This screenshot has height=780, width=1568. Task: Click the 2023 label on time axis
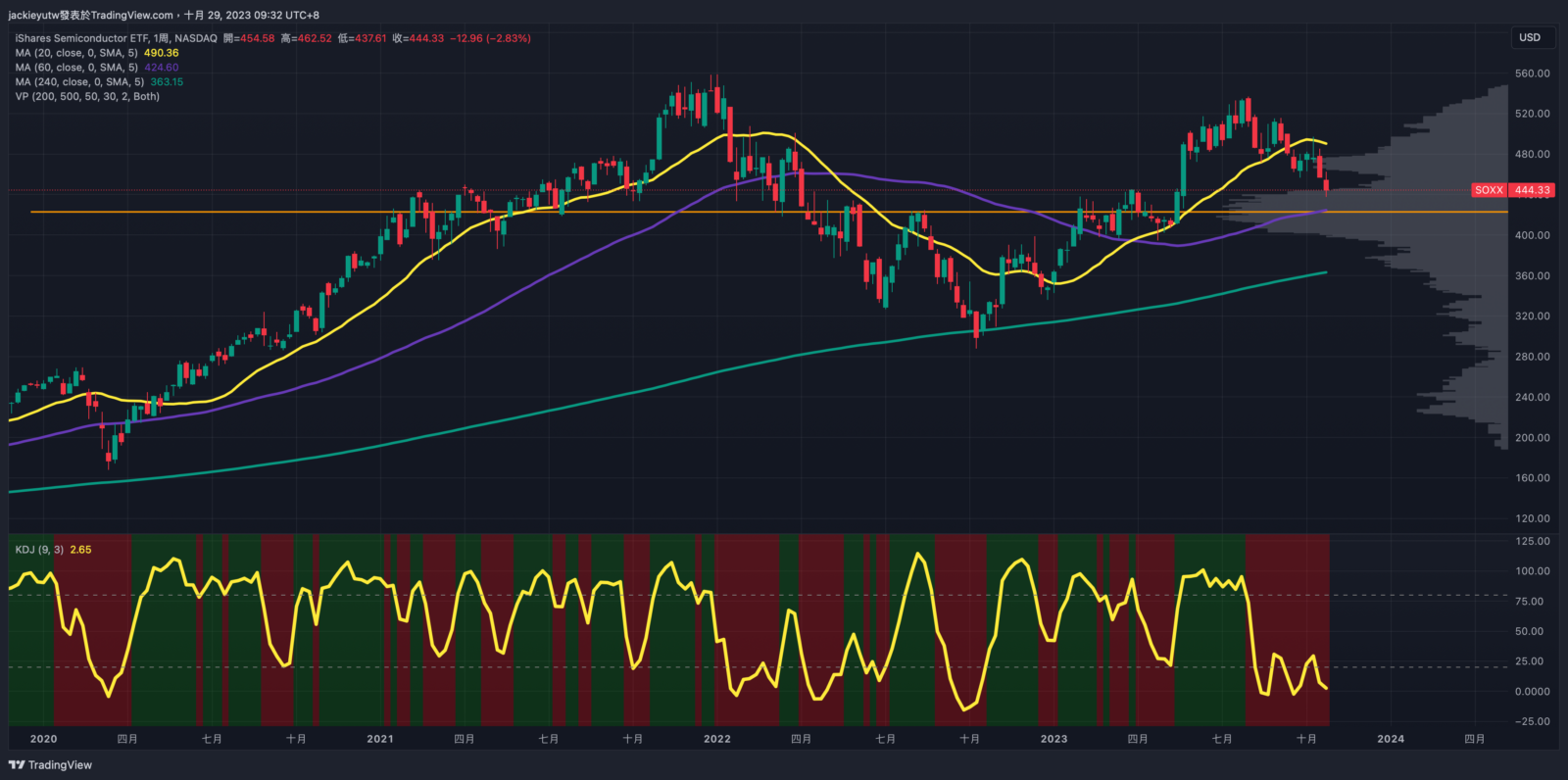point(1053,739)
